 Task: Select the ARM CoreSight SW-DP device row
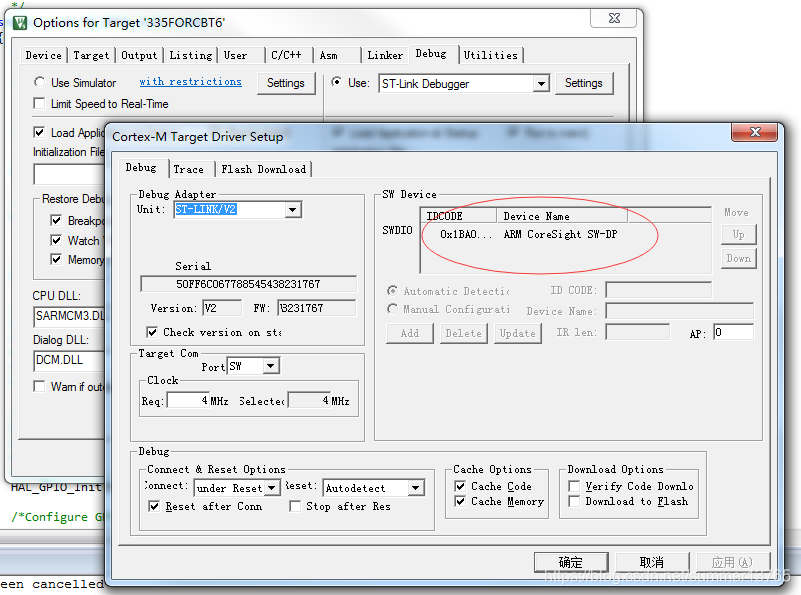[x=530, y=236]
